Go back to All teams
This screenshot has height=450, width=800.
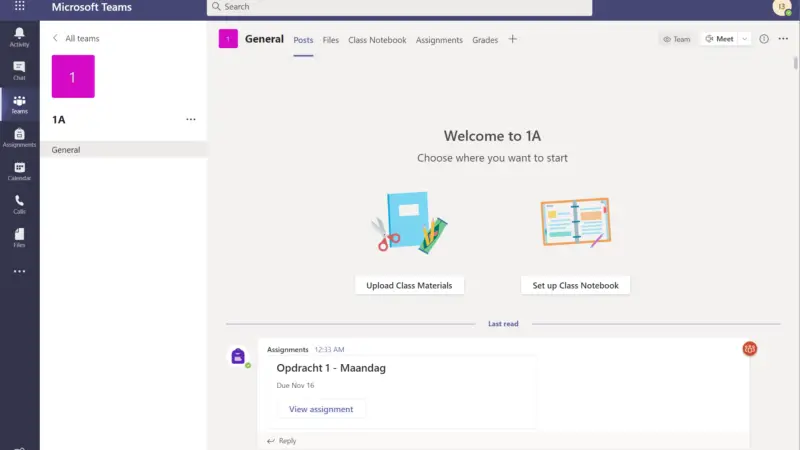75,38
